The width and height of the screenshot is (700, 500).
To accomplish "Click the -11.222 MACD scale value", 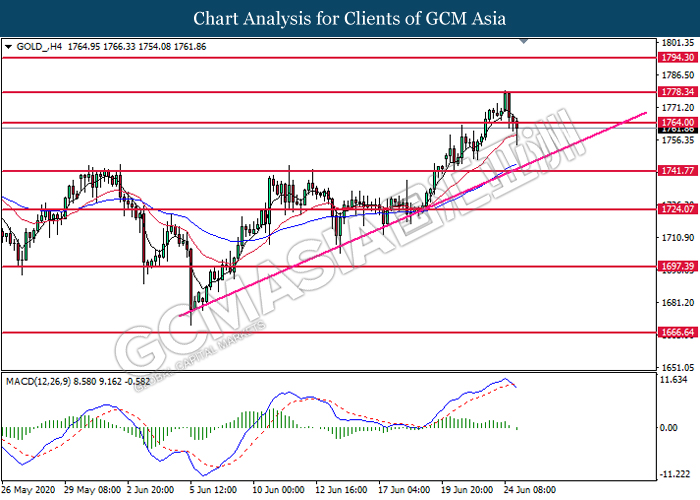I will (x=675, y=474).
